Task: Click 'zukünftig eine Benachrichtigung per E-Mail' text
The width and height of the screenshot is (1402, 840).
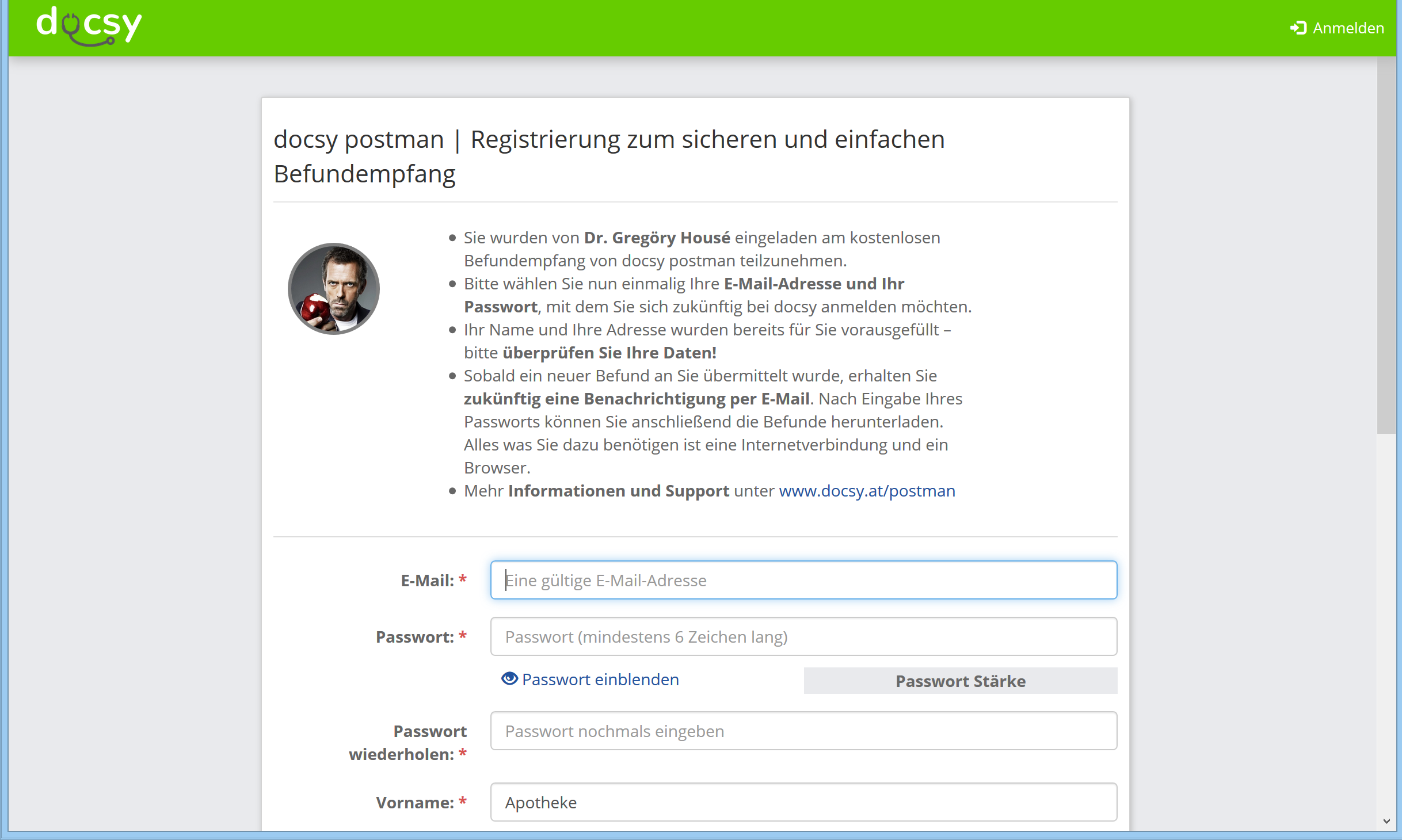Action: 637,399
